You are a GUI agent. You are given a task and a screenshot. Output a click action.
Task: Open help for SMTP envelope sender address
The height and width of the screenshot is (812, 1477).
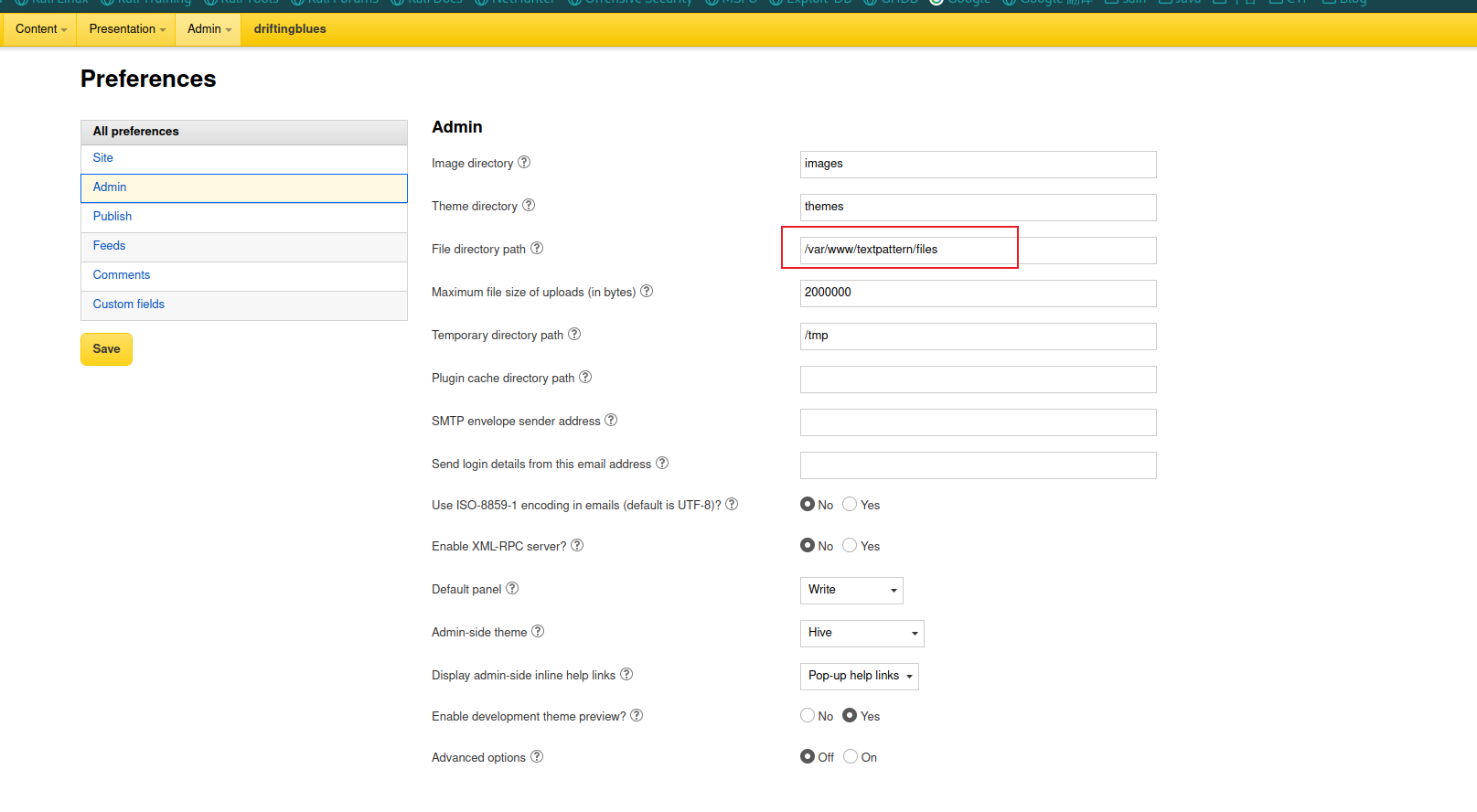coord(611,420)
